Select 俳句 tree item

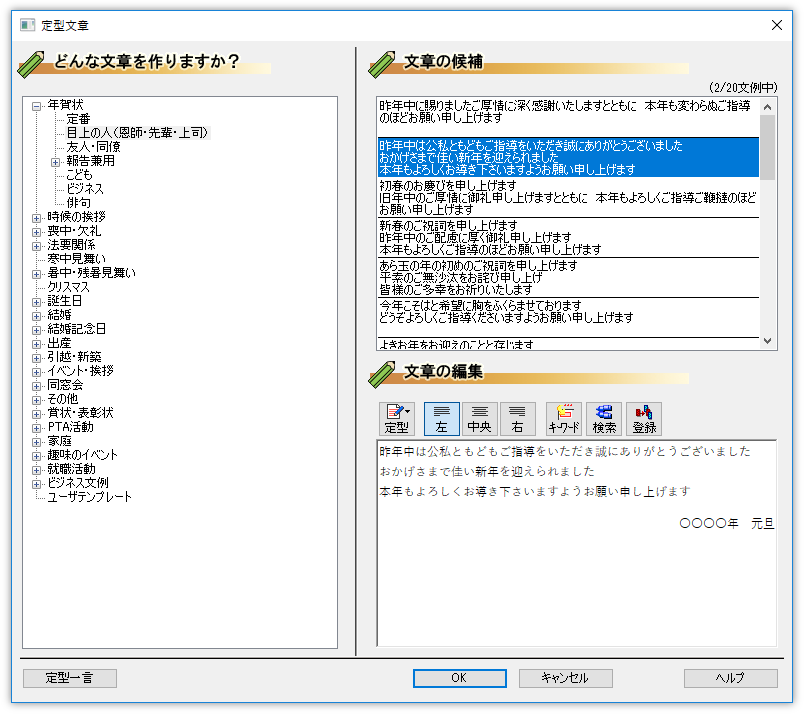[x=78, y=203]
